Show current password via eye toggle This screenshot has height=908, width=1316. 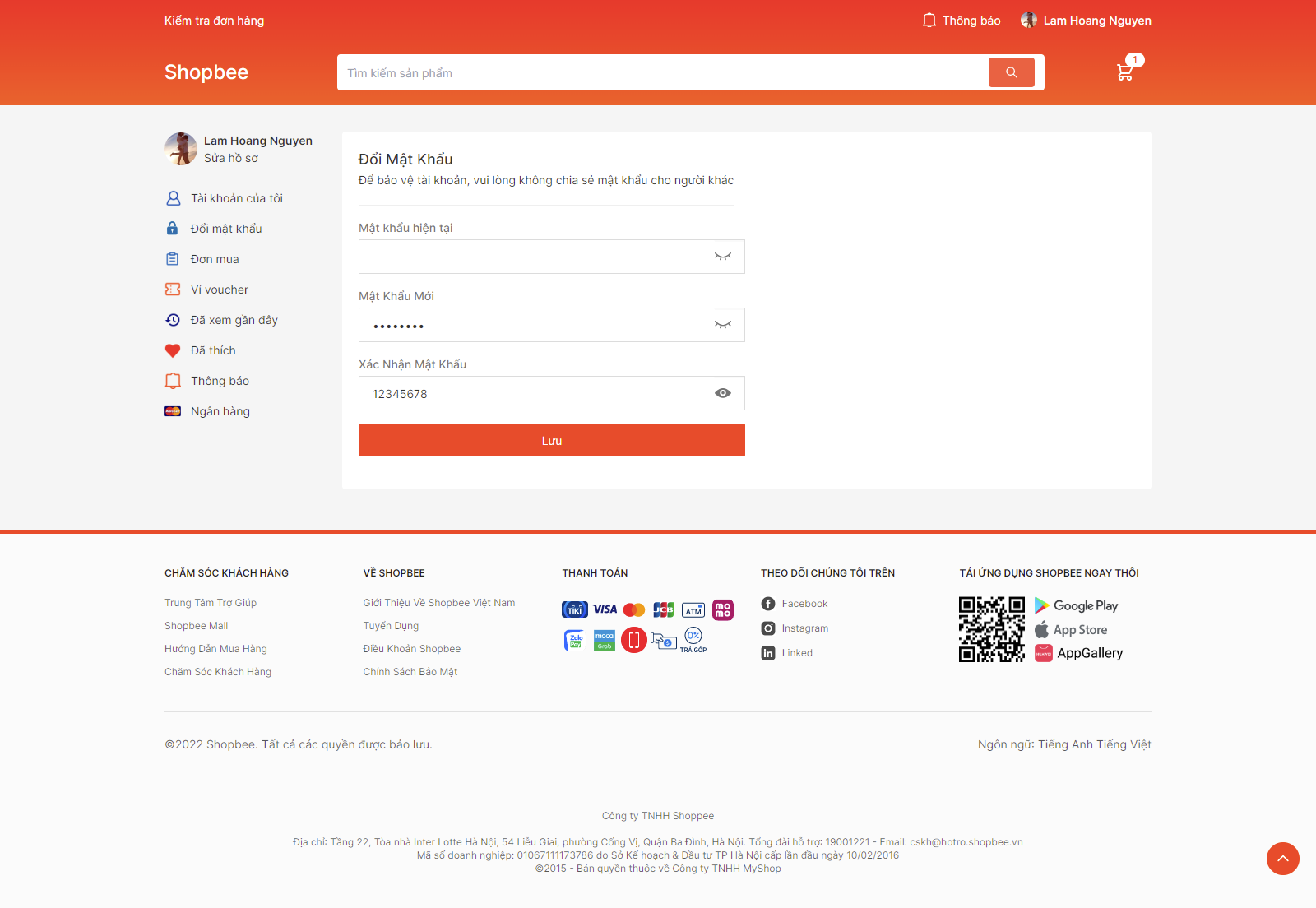[x=723, y=257]
